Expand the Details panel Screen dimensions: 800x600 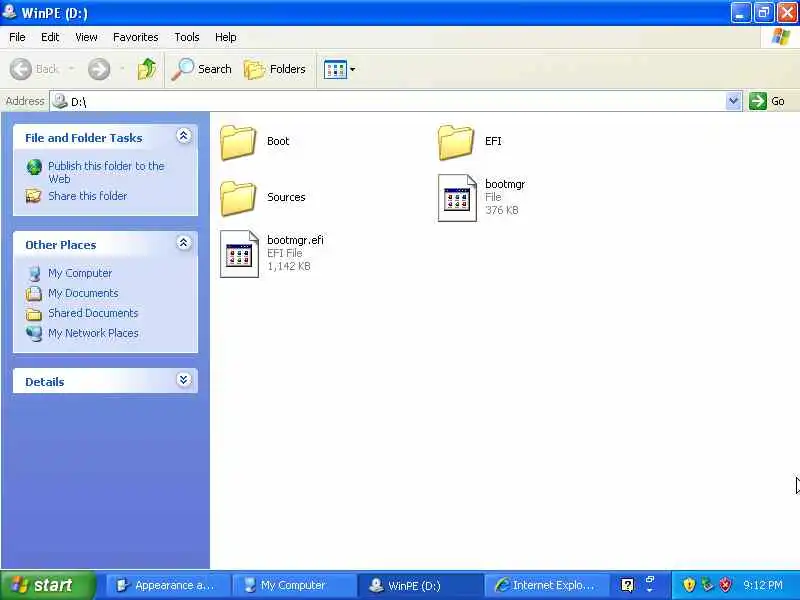[184, 380]
